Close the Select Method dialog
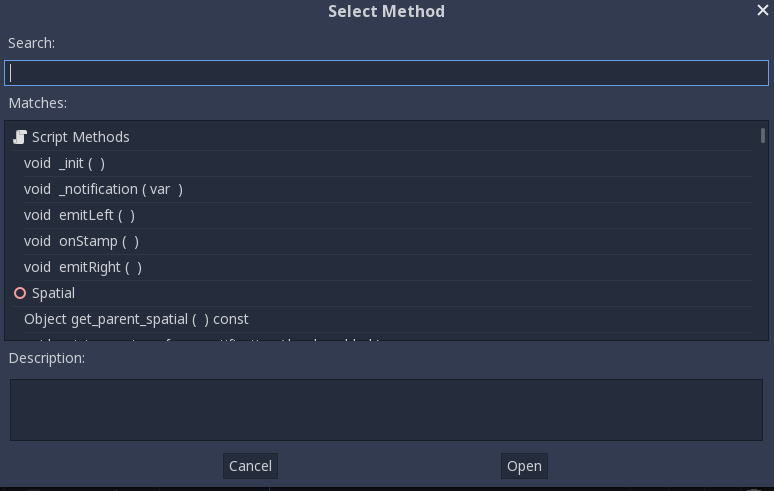This screenshot has width=774, height=491. coord(763,10)
